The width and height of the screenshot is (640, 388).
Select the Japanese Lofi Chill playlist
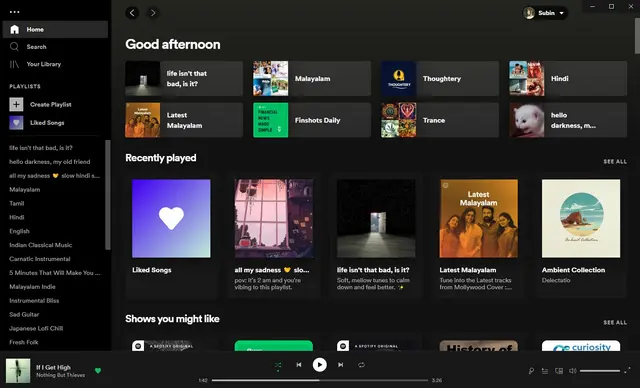pyautogui.click(x=36, y=328)
